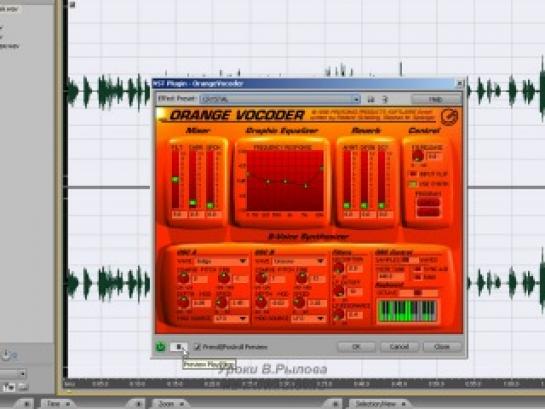Open the Selection/View panel tab
Viewport: 545px width, 409px height.
pos(379,404)
